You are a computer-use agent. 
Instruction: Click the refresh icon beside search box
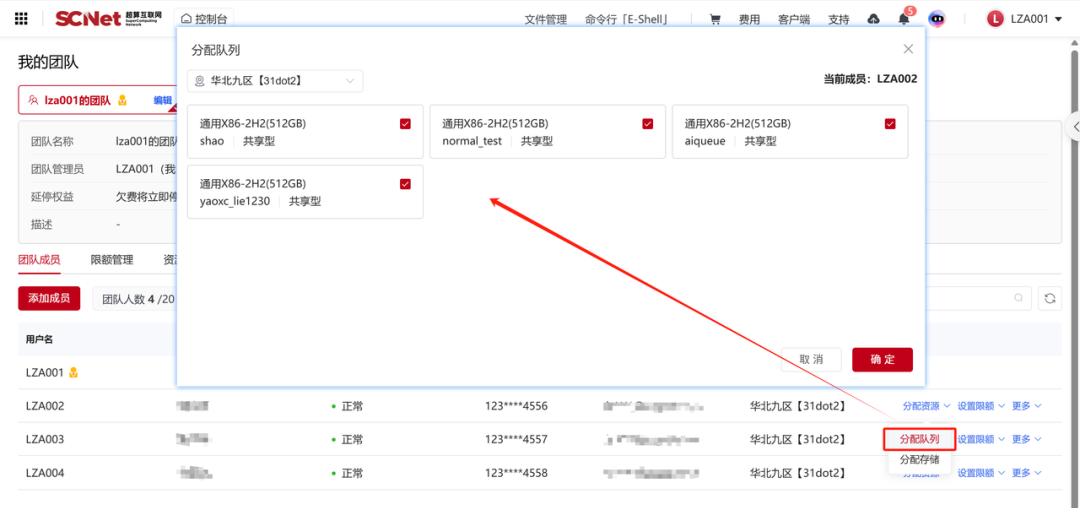pos(1050,298)
